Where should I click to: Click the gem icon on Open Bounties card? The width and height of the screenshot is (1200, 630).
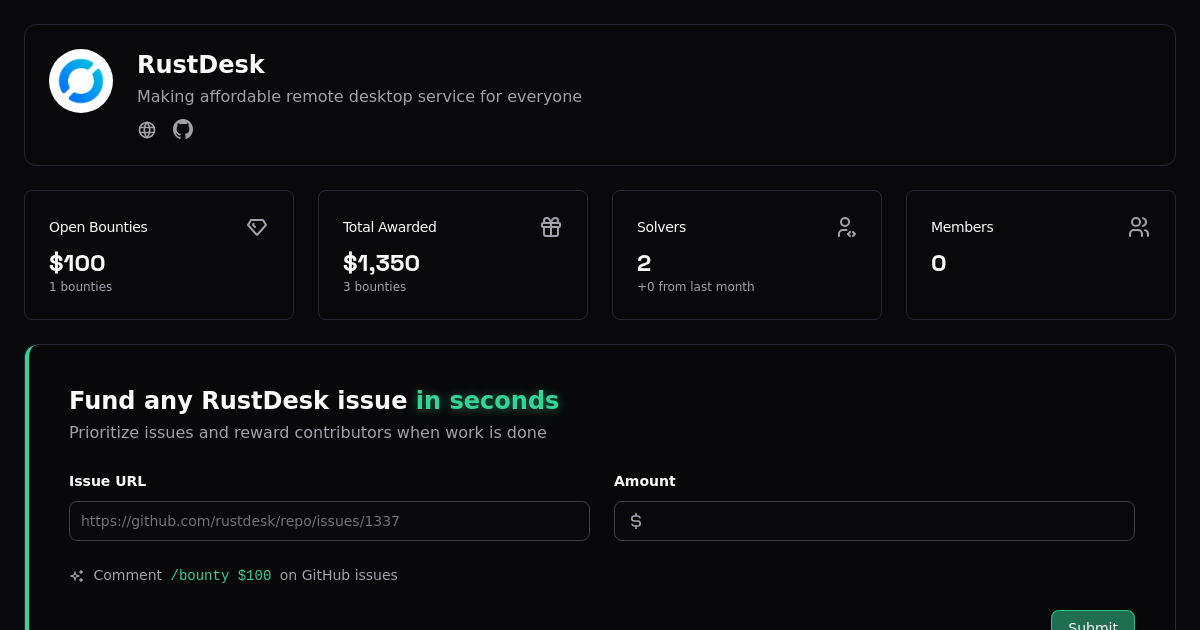click(x=257, y=227)
